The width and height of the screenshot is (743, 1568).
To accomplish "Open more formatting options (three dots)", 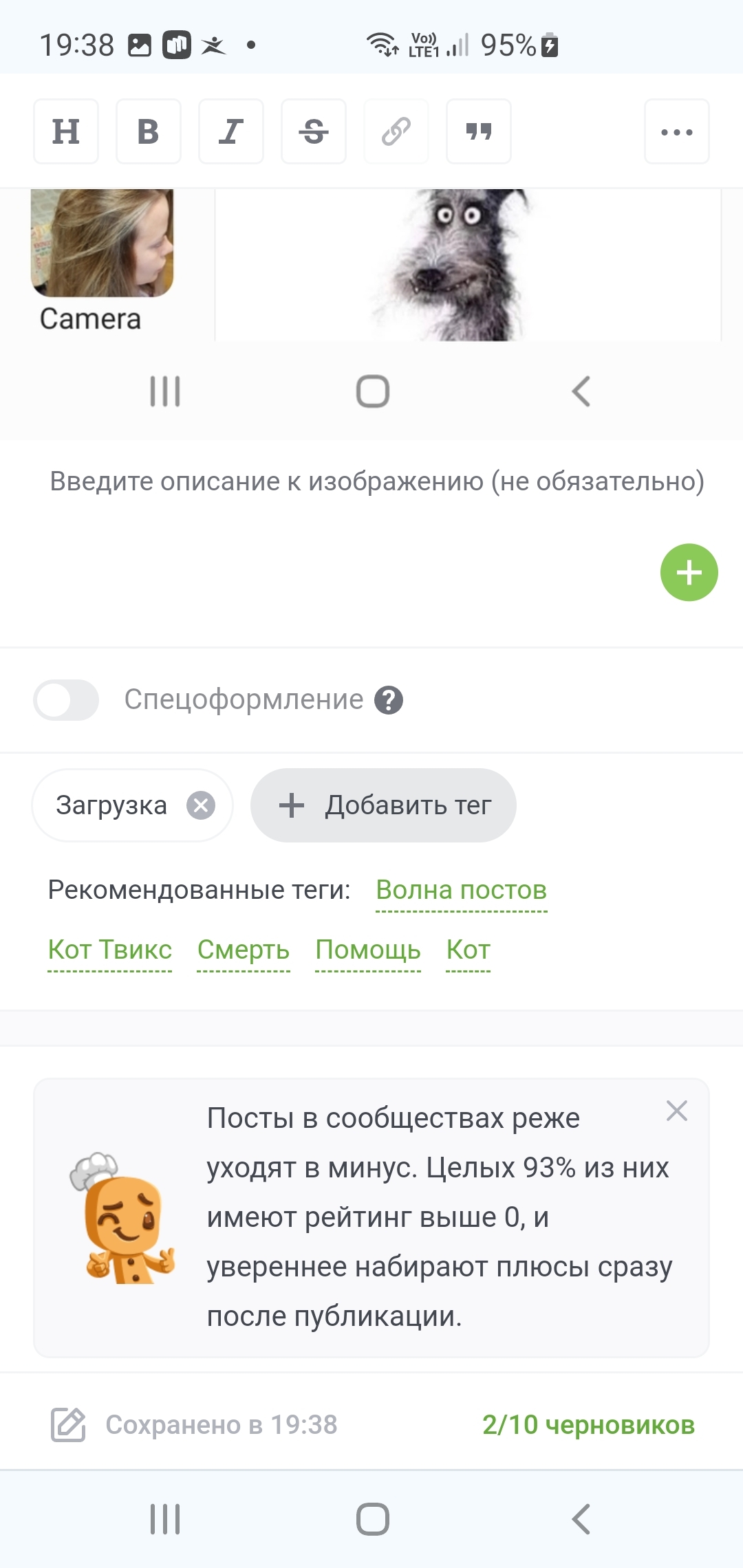I will pyautogui.click(x=677, y=131).
